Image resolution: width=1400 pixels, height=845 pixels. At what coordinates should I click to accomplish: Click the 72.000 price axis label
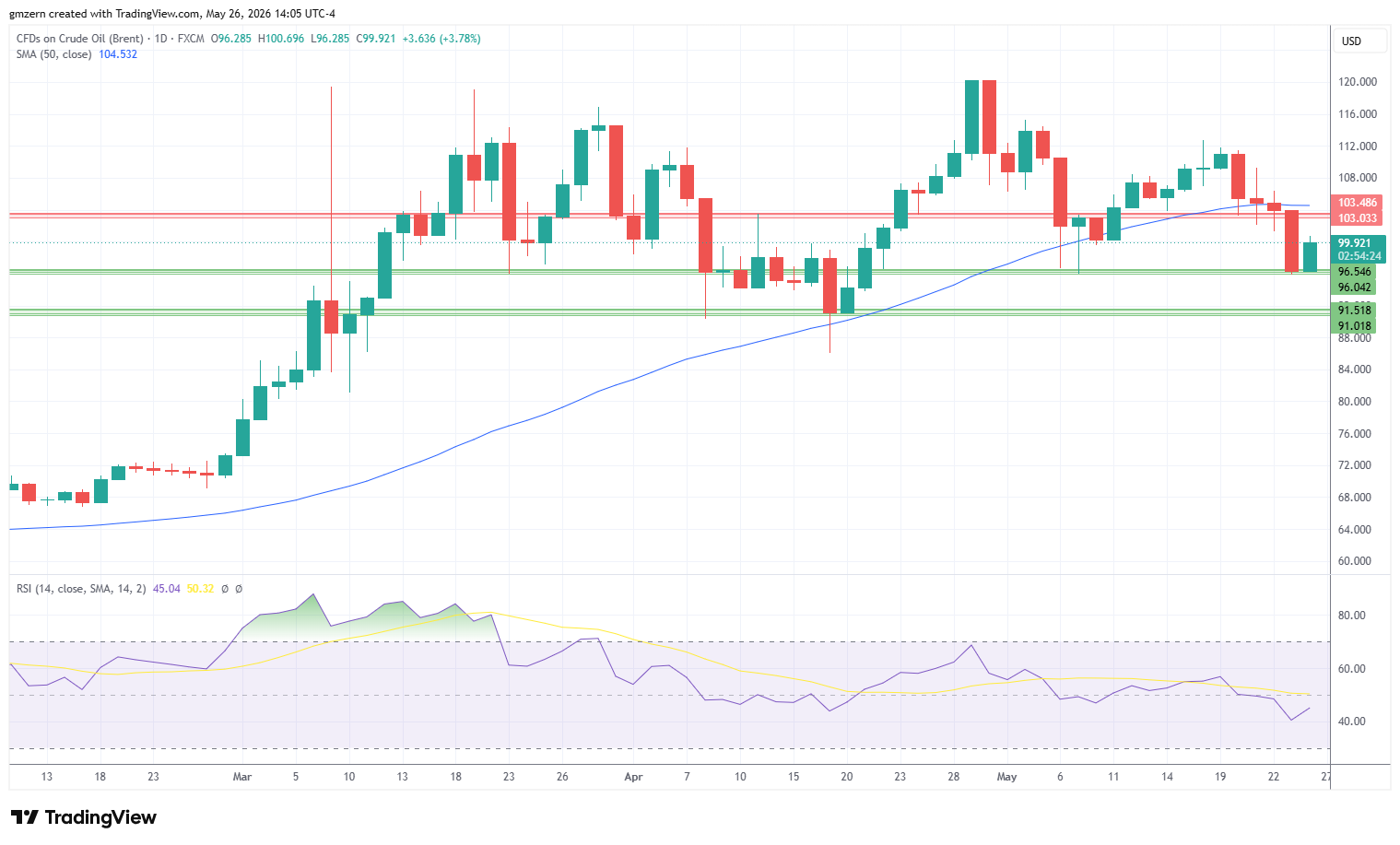pos(1355,465)
